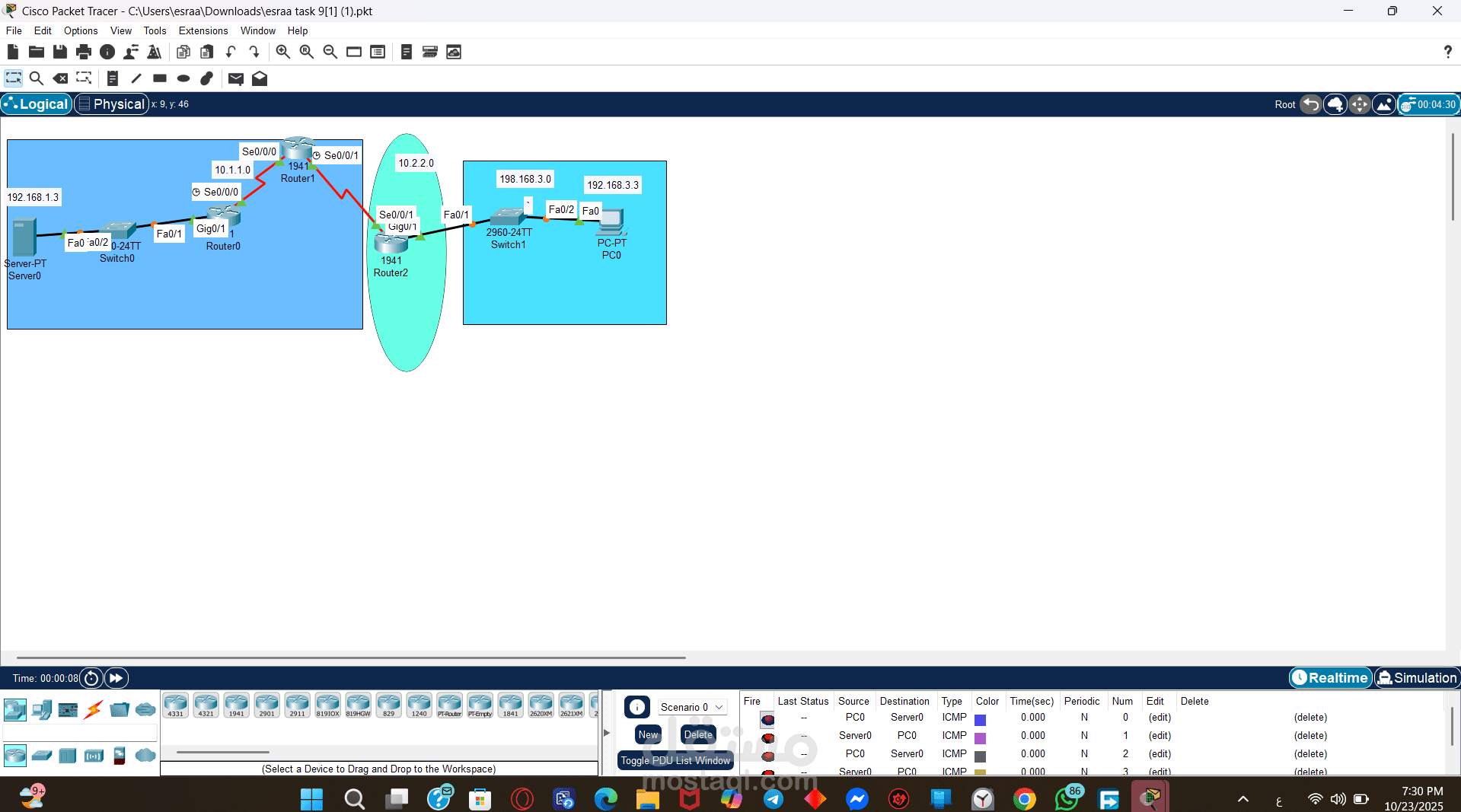Click the Back navigation button near Root
Viewport: 1461px width, 812px height.
(1311, 104)
